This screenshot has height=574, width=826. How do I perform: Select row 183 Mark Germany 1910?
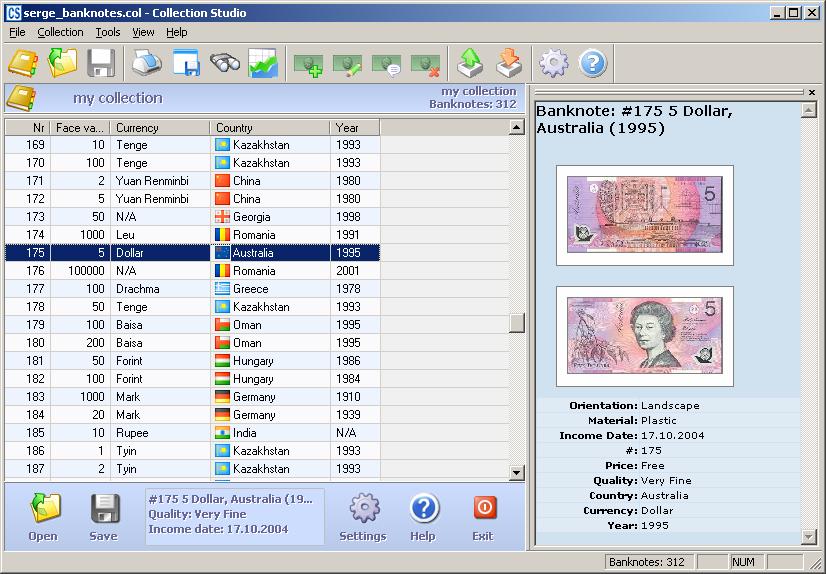192,397
